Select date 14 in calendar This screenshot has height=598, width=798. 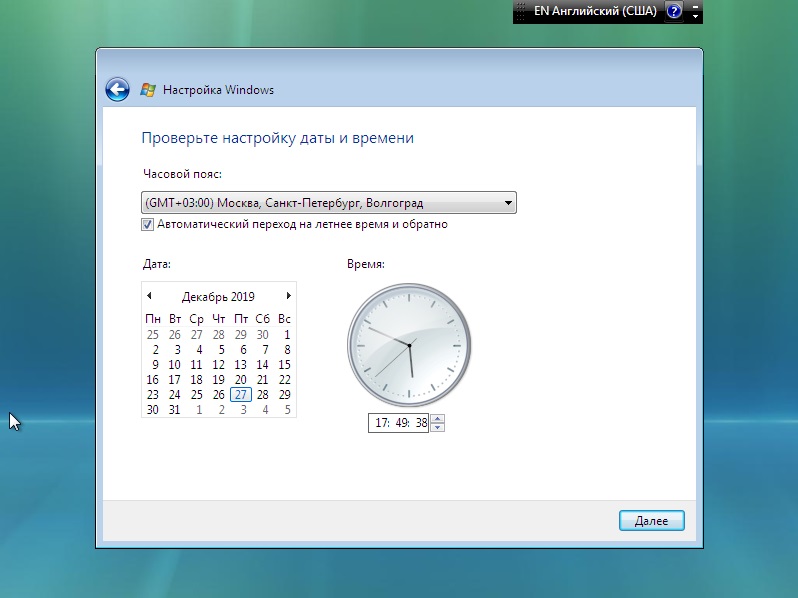point(263,364)
